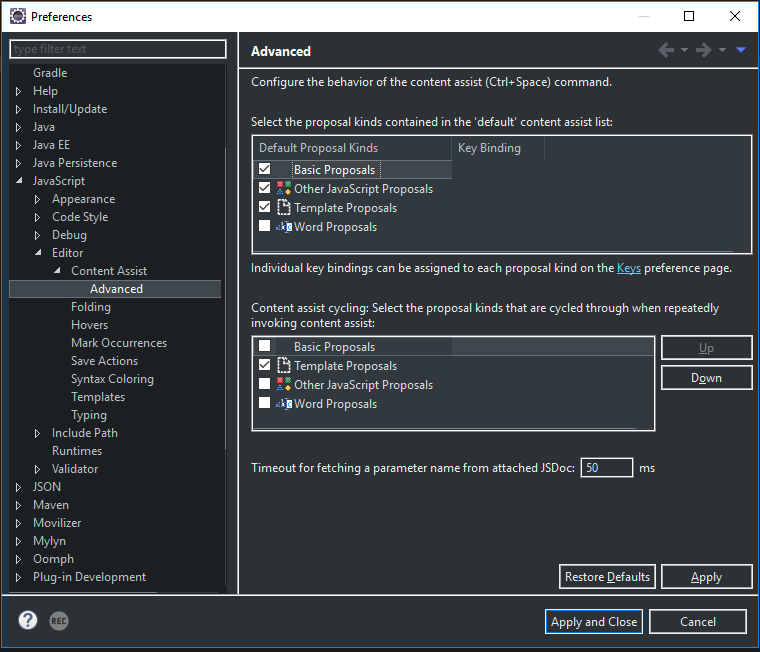
Task: Select Mylyn in the preferences tree
Action: point(49,541)
